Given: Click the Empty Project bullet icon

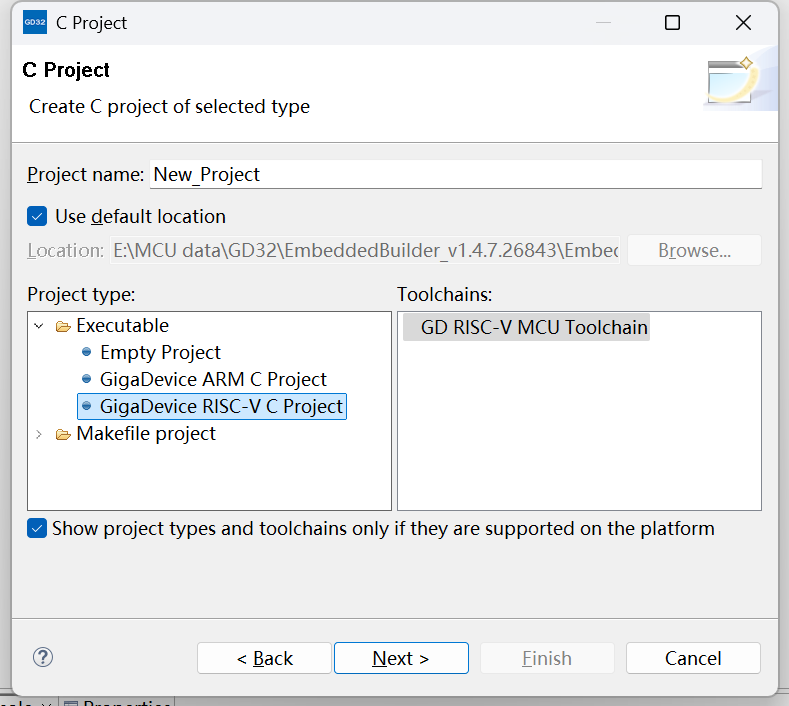Looking at the screenshot, I should click(x=87, y=353).
